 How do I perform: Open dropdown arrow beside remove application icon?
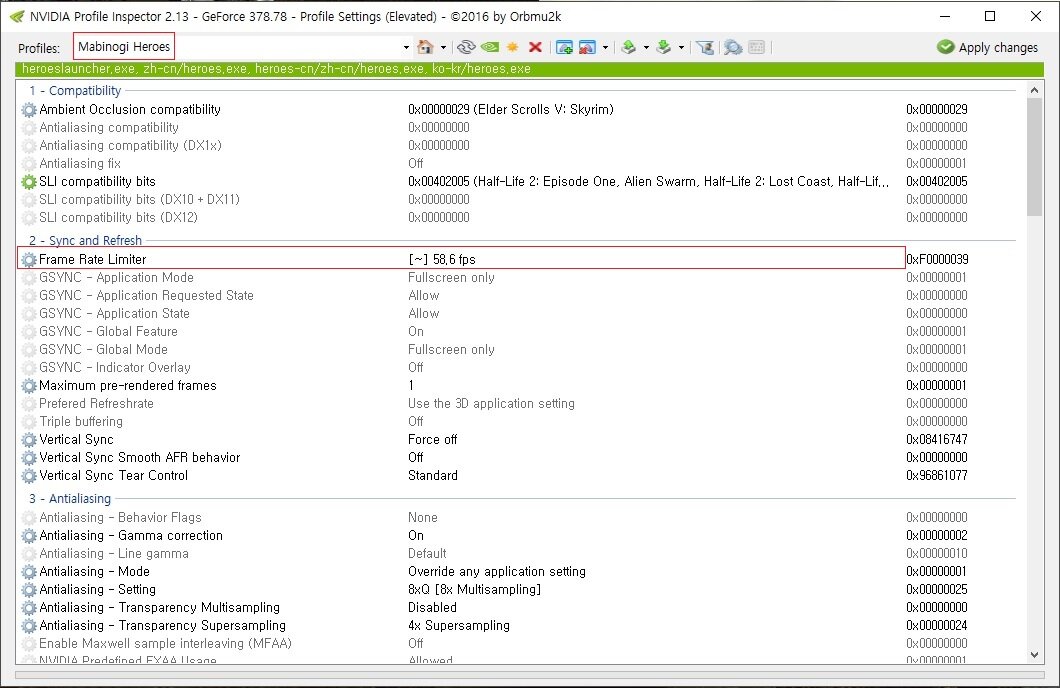(605, 47)
